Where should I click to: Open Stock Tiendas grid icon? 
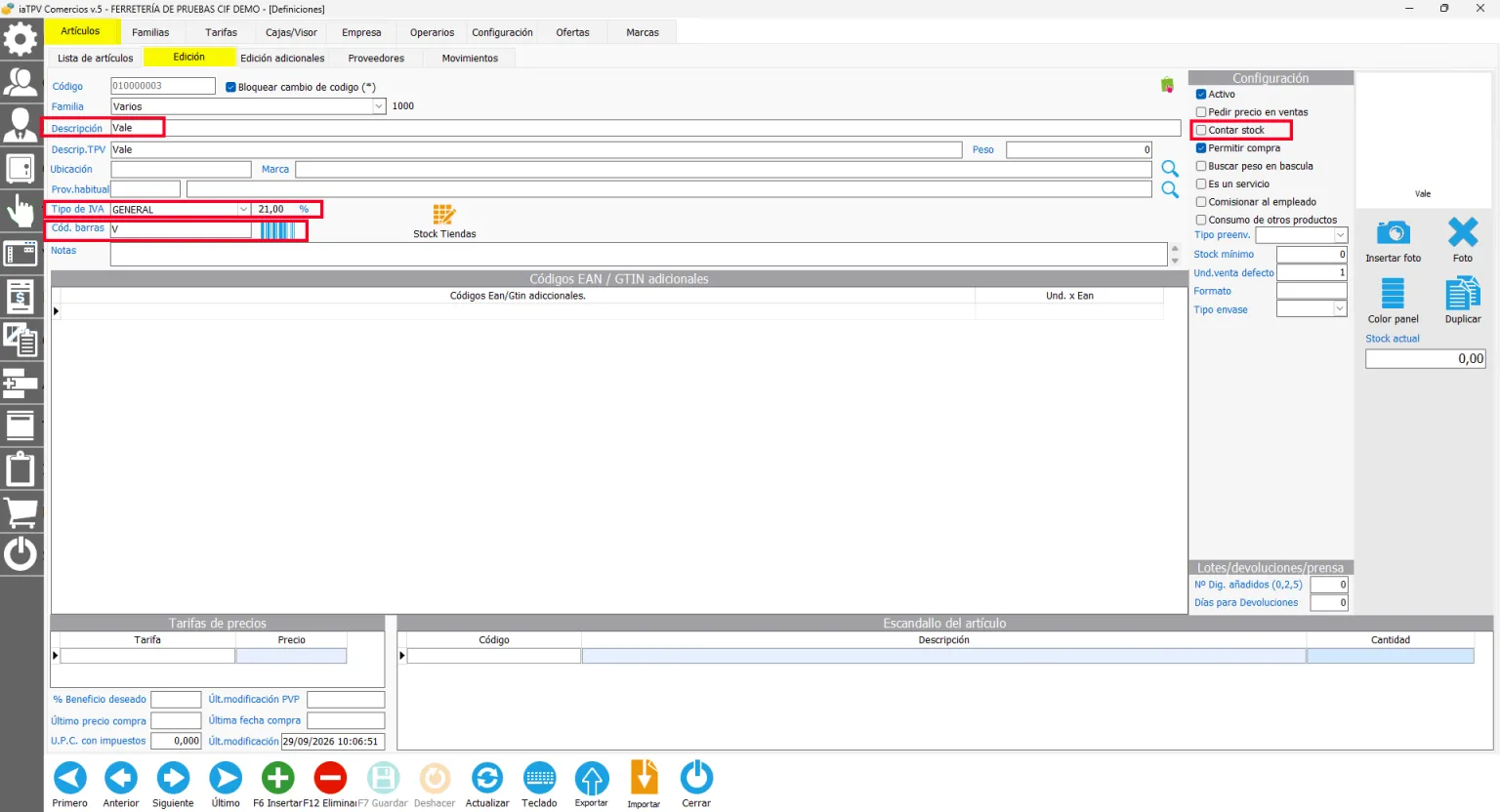coord(444,215)
